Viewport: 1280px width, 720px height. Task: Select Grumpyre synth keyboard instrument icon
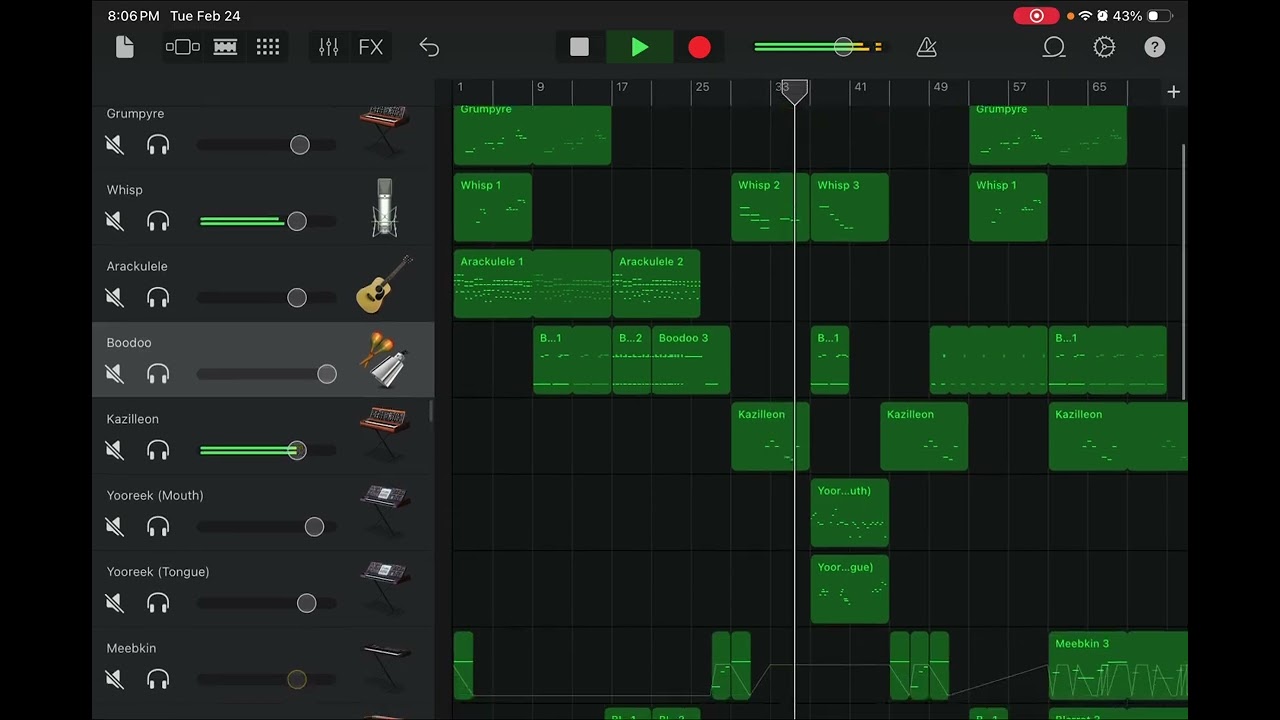385,131
